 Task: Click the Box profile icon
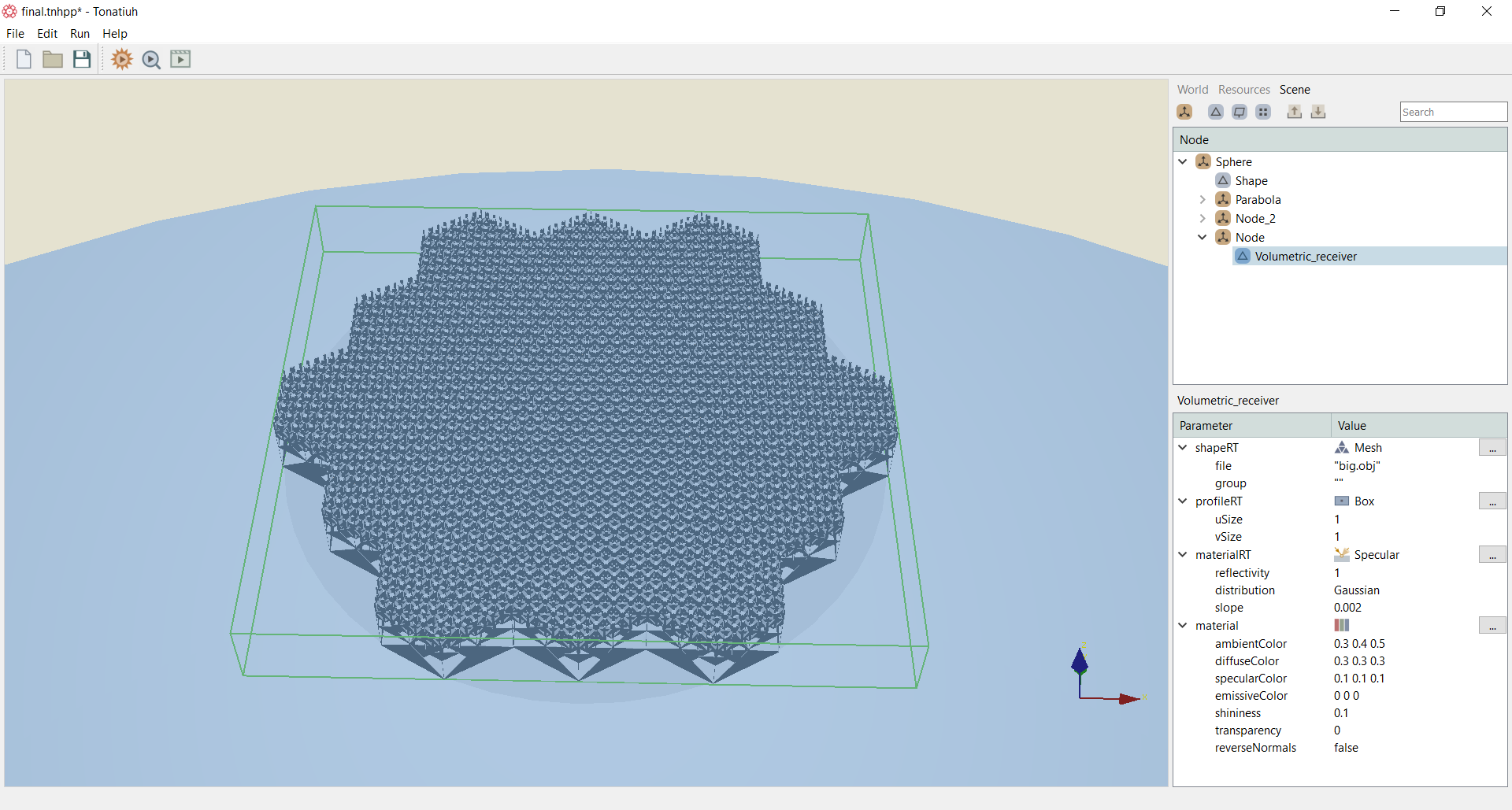coord(1342,501)
